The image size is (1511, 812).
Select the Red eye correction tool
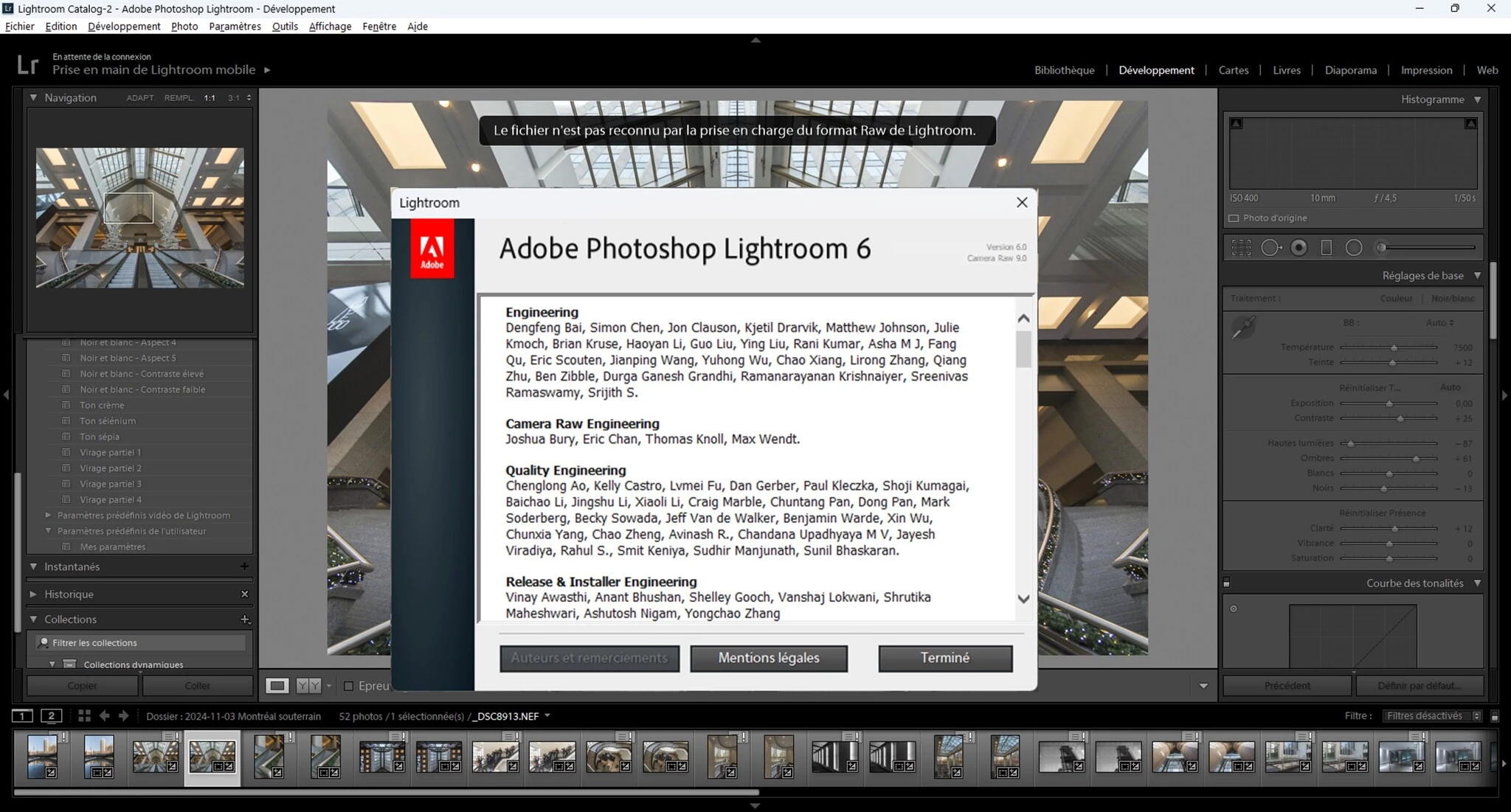pos(1299,248)
